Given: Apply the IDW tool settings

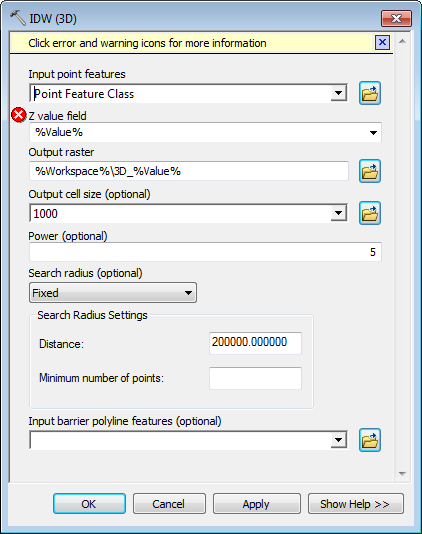Looking at the screenshot, I should click(x=257, y=504).
